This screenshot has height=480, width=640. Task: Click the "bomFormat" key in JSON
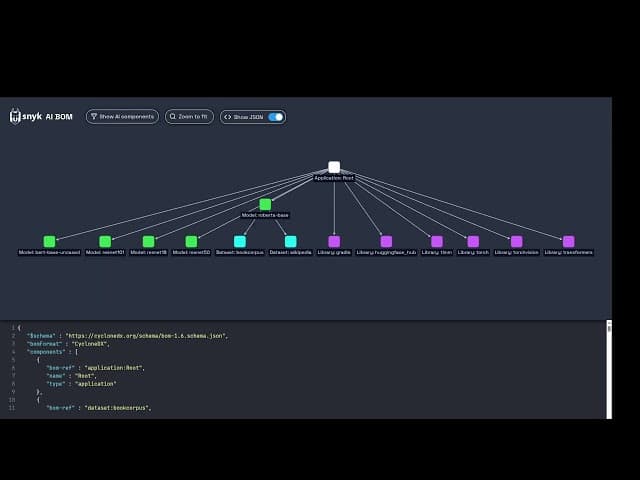44,344
